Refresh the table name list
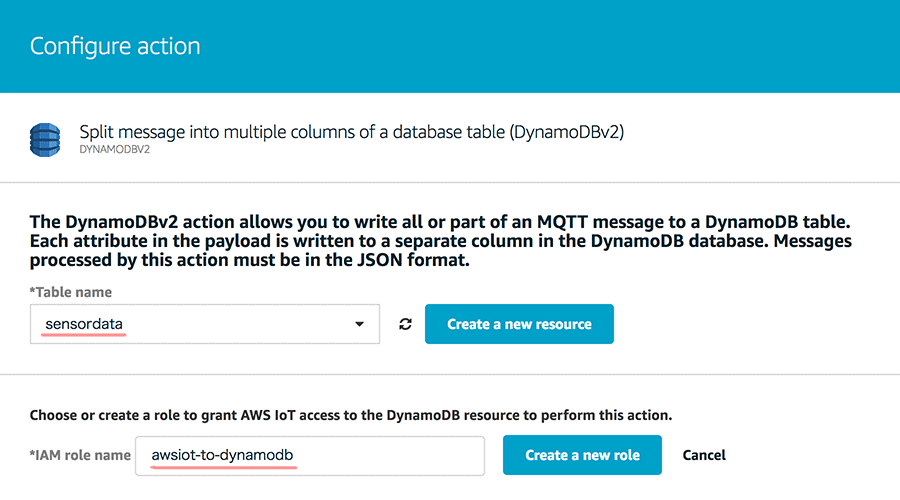The width and height of the screenshot is (900, 500). pyautogui.click(x=405, y=324)
